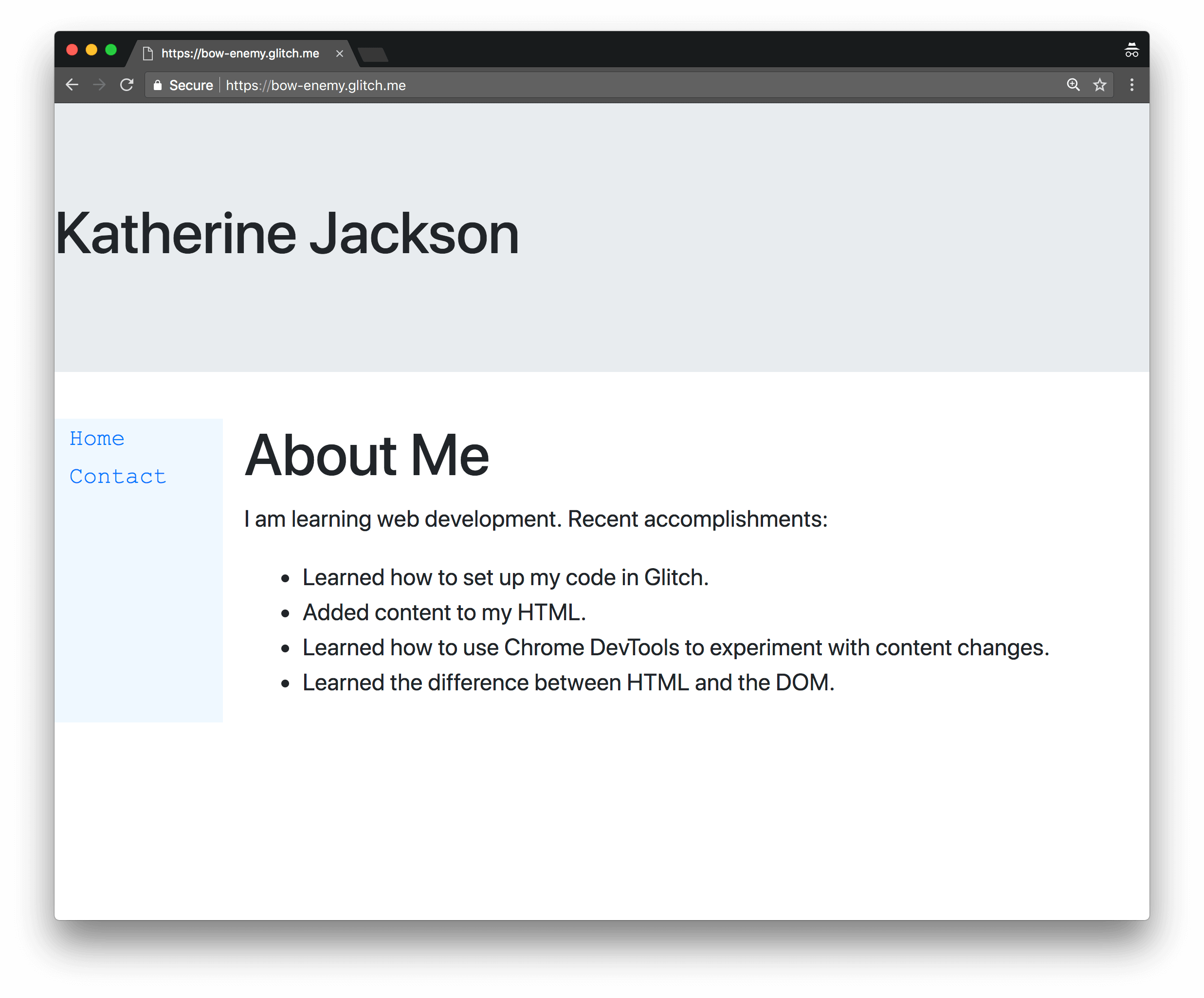This screenshot has width=1204, height=998.
Task: Follow the Home link in sidebar
Action: tap(97, 439)
